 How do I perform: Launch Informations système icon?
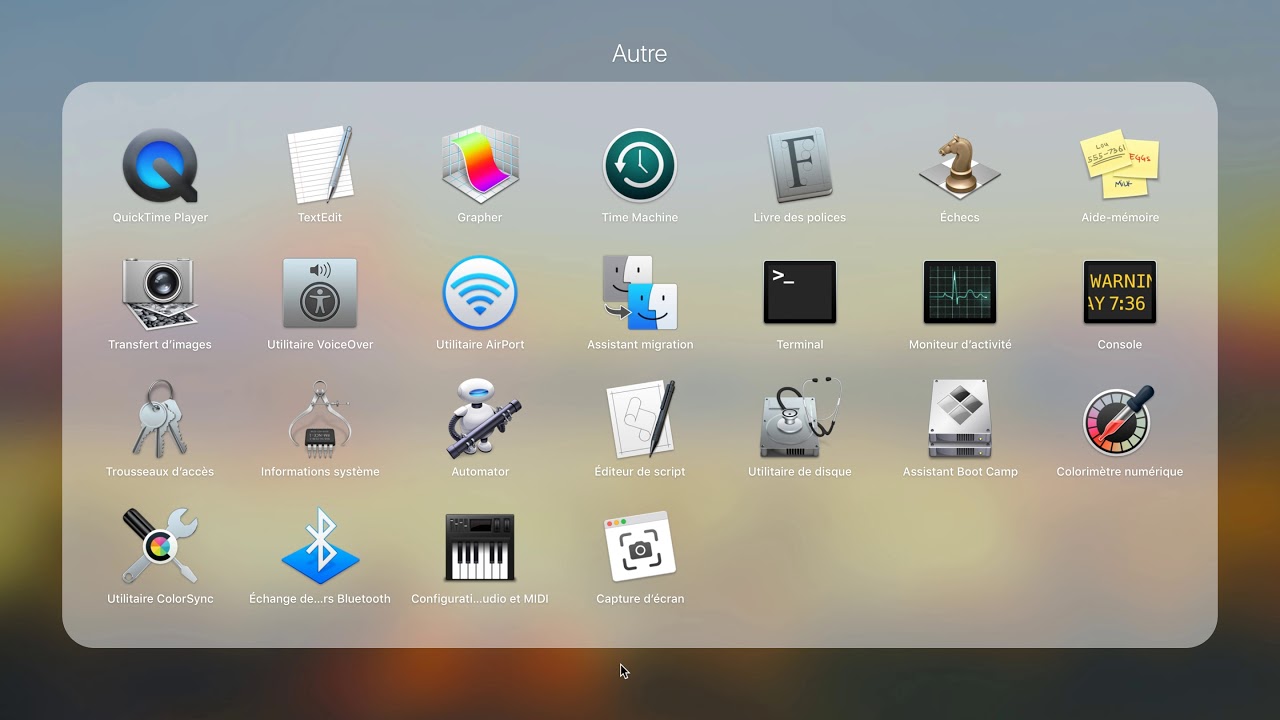(x=320, y=419)
